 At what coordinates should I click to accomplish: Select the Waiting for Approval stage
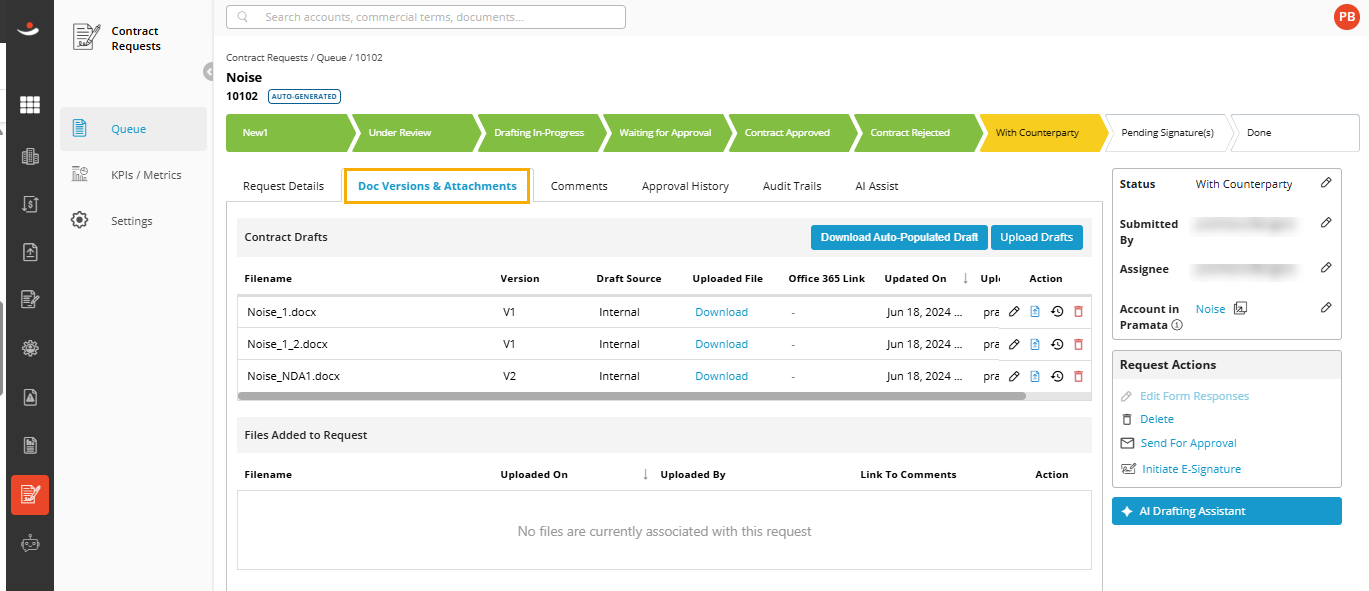(x=665, y=132)
